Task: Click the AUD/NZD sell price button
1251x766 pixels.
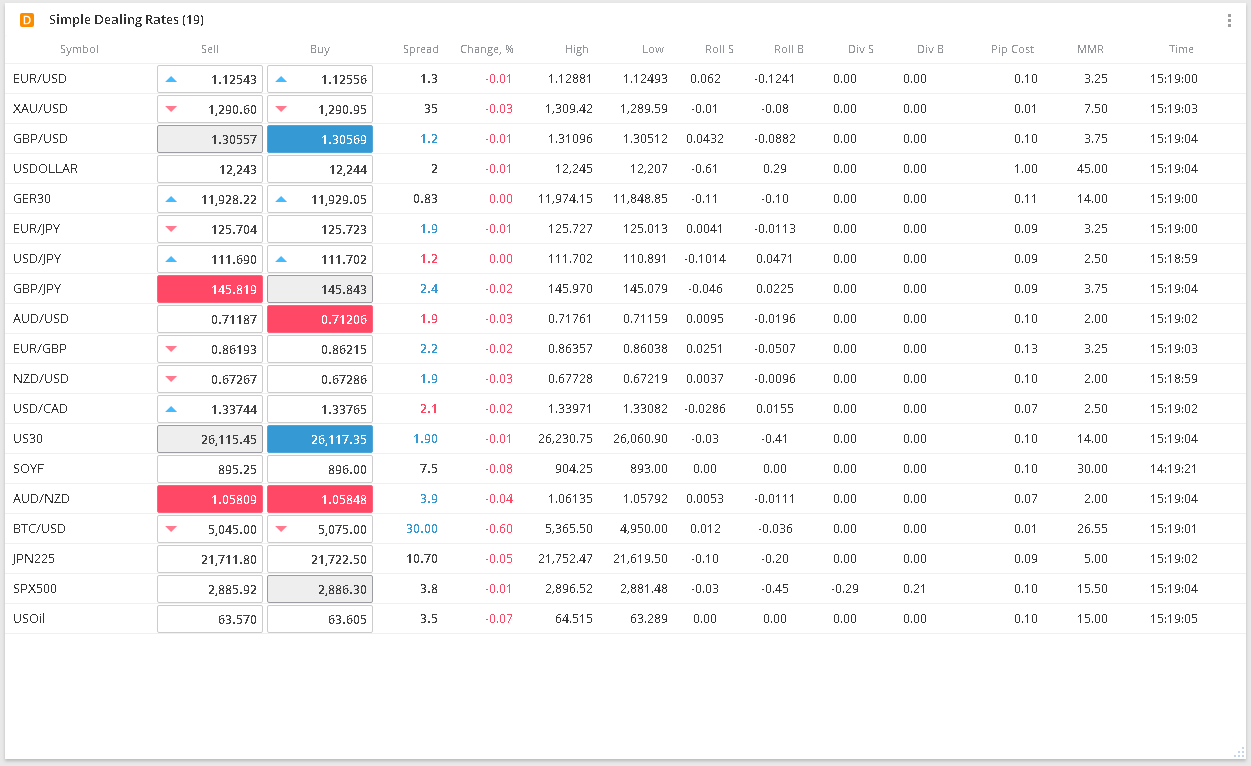Action: [209, 498]
